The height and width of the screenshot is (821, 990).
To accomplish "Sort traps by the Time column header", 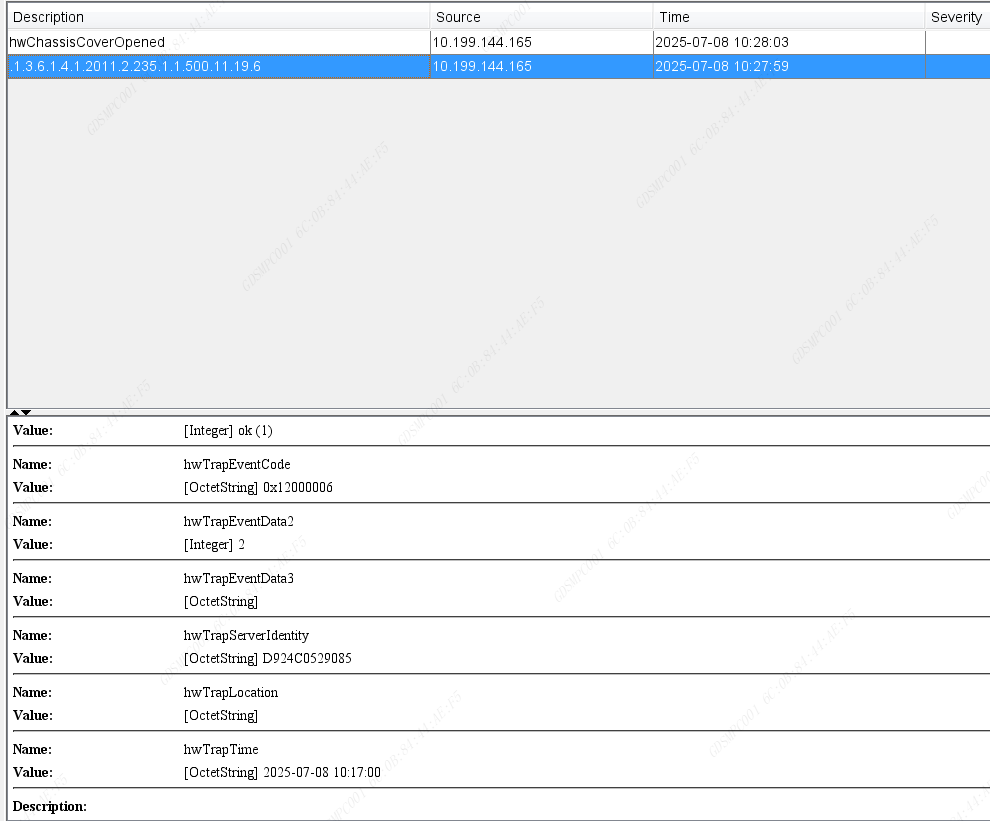I will point(673,17).
